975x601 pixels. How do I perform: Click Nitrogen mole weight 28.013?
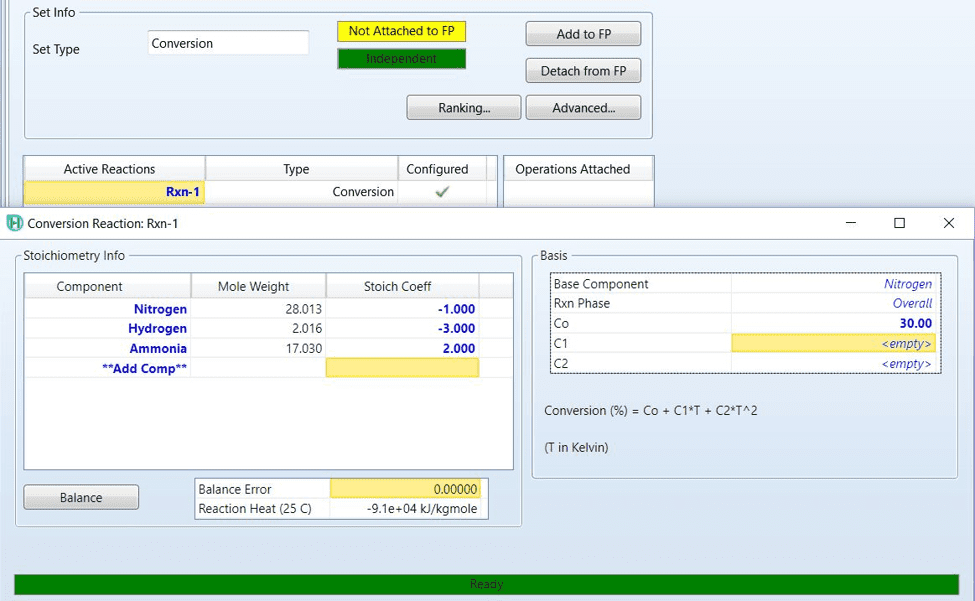pyautogui.click(x=258, y=309)
